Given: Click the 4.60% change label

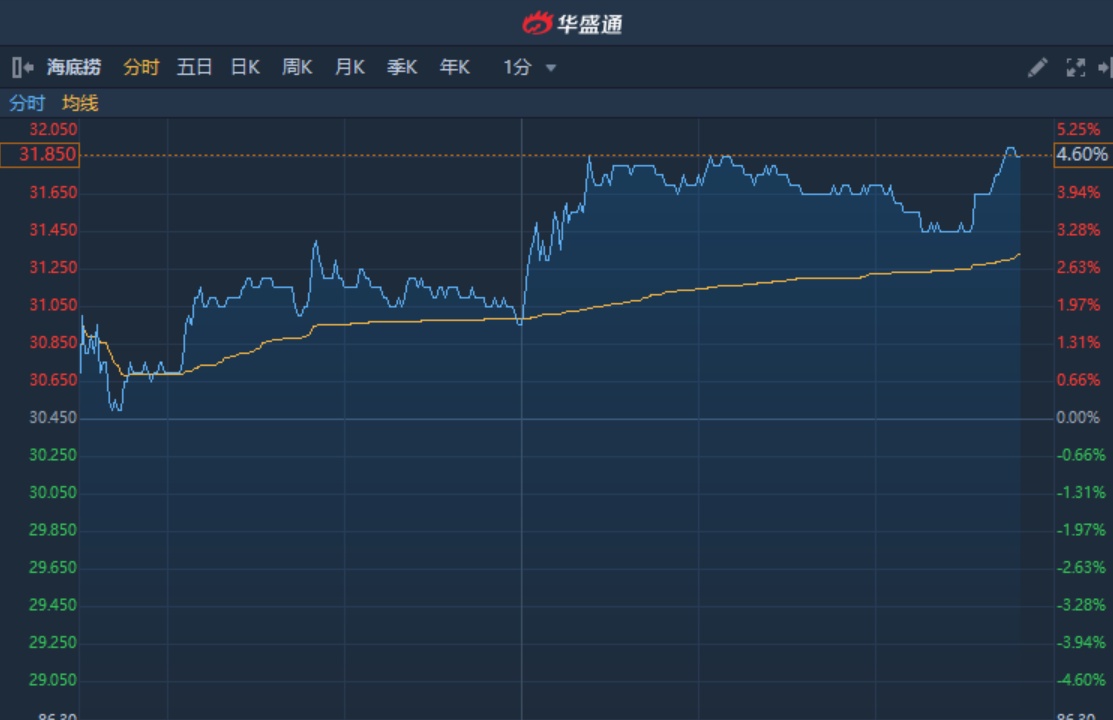Looking at the screenshot, I should [x=1082, y=155].
